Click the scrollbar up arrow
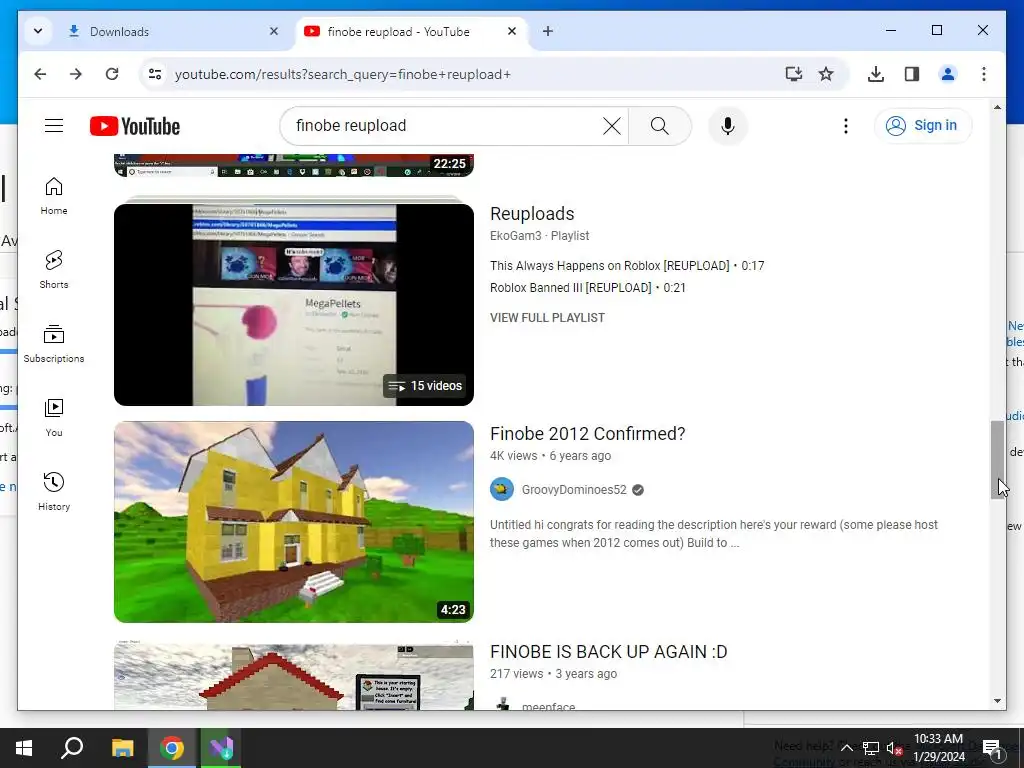 click(997, 107)
